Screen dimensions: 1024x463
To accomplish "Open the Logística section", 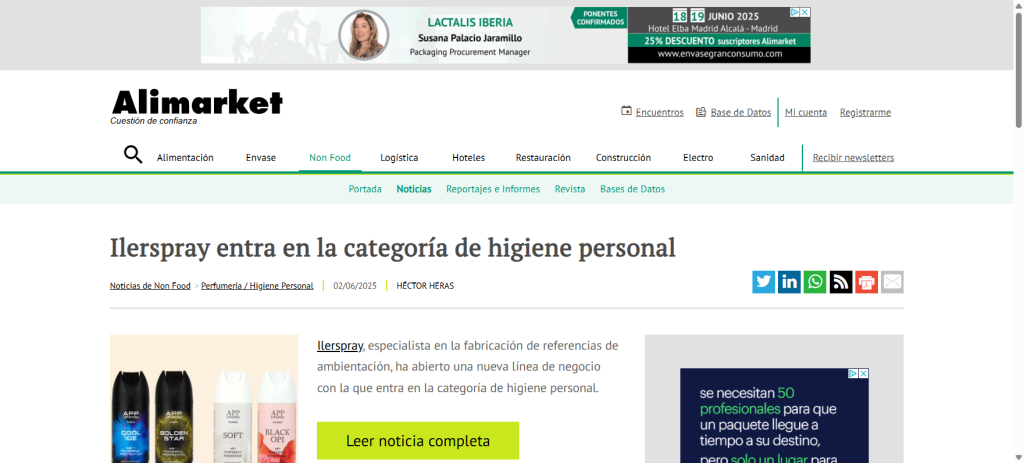I will click(399, 157).
